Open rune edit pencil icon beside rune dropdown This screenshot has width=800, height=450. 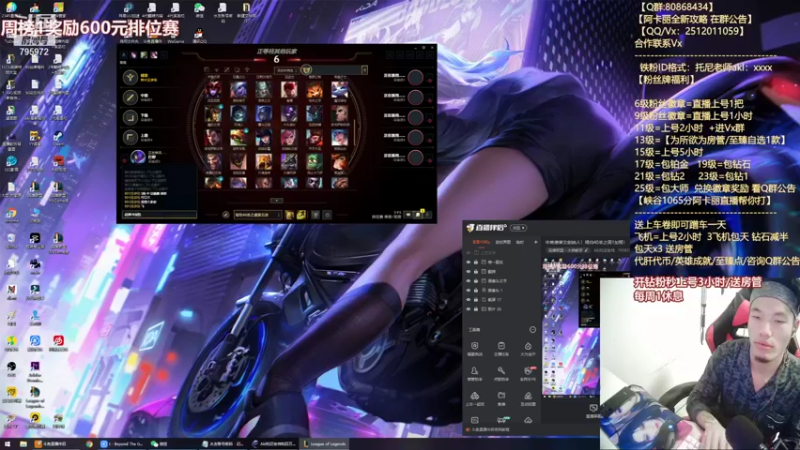[x=226, y=215]
